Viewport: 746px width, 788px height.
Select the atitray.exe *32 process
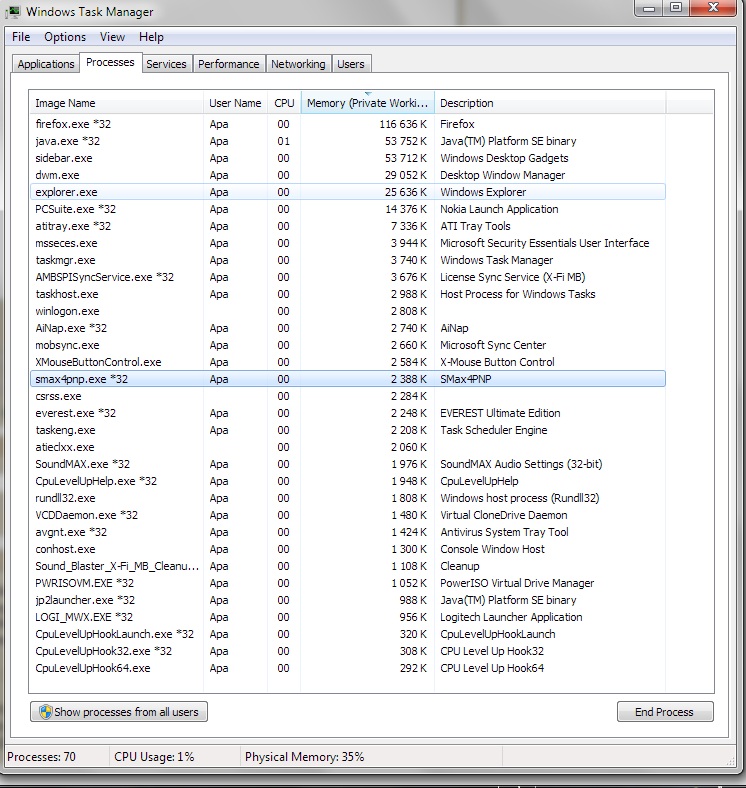pos(348,226)
